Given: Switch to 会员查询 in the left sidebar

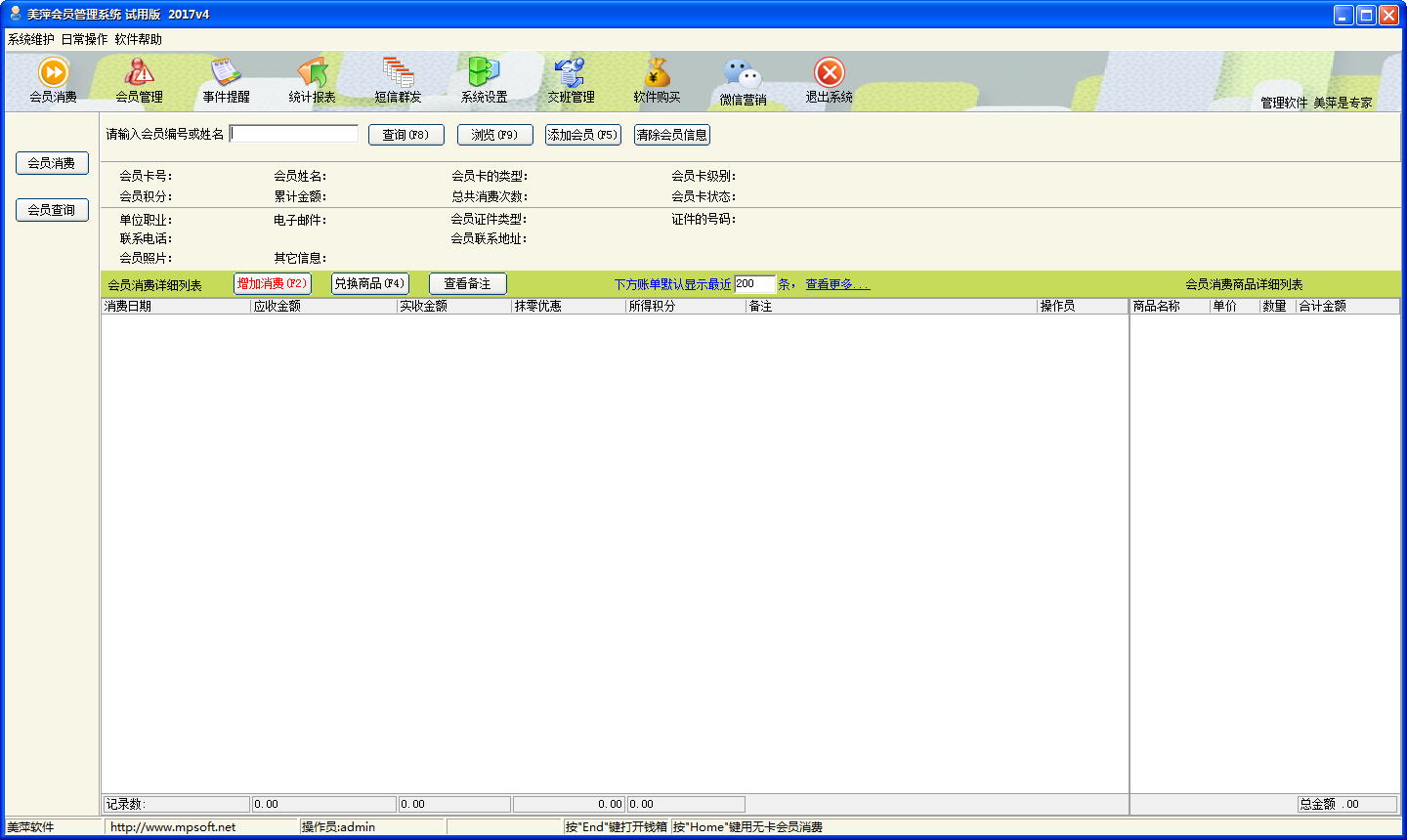Looking at the screenshot, I should (x=51, y=209).
